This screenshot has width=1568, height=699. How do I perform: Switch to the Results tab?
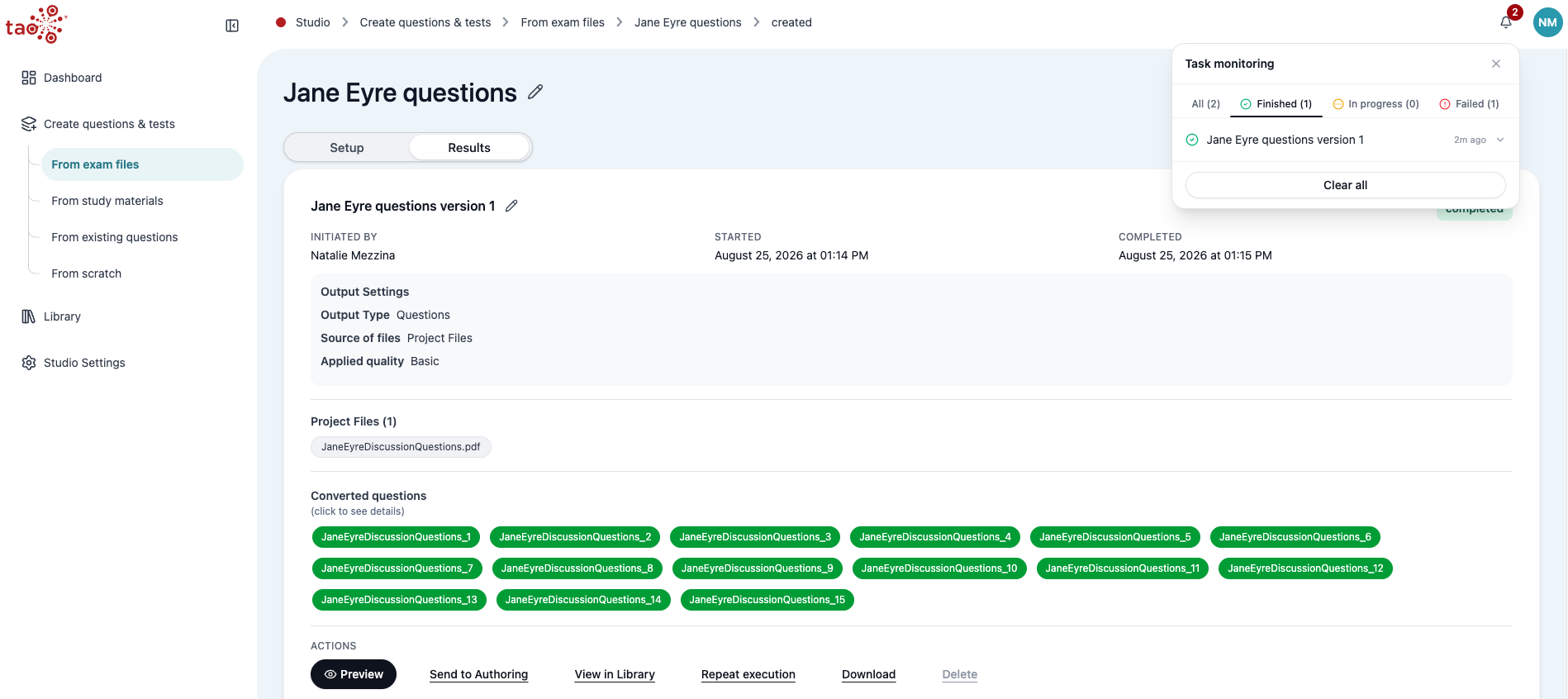(x=469, y=148)
